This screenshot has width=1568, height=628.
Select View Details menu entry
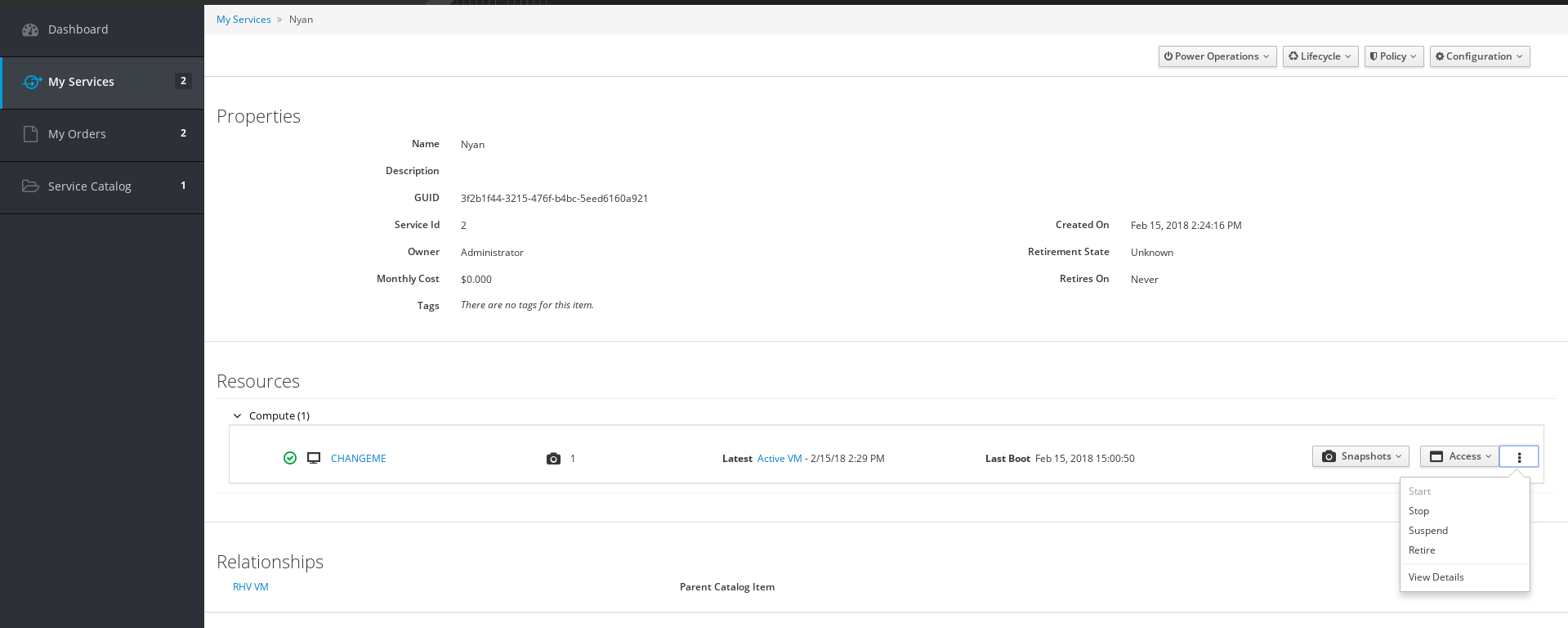coord(1436,577)
